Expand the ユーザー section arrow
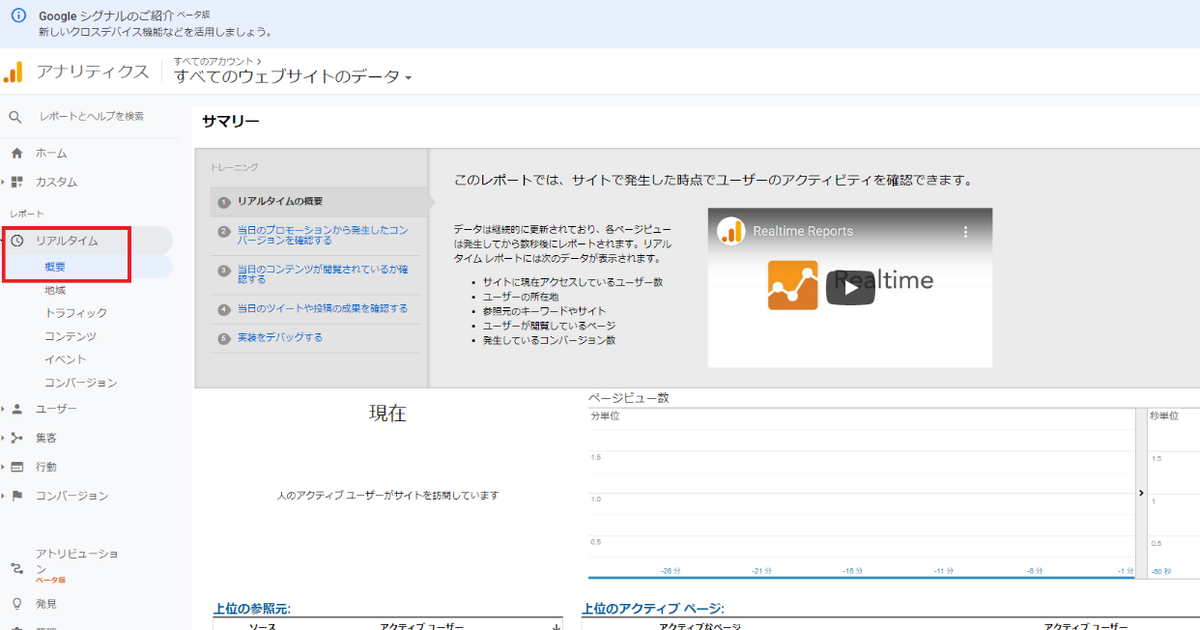Screen dimensions: 1200x630 [x=4, y=409]
